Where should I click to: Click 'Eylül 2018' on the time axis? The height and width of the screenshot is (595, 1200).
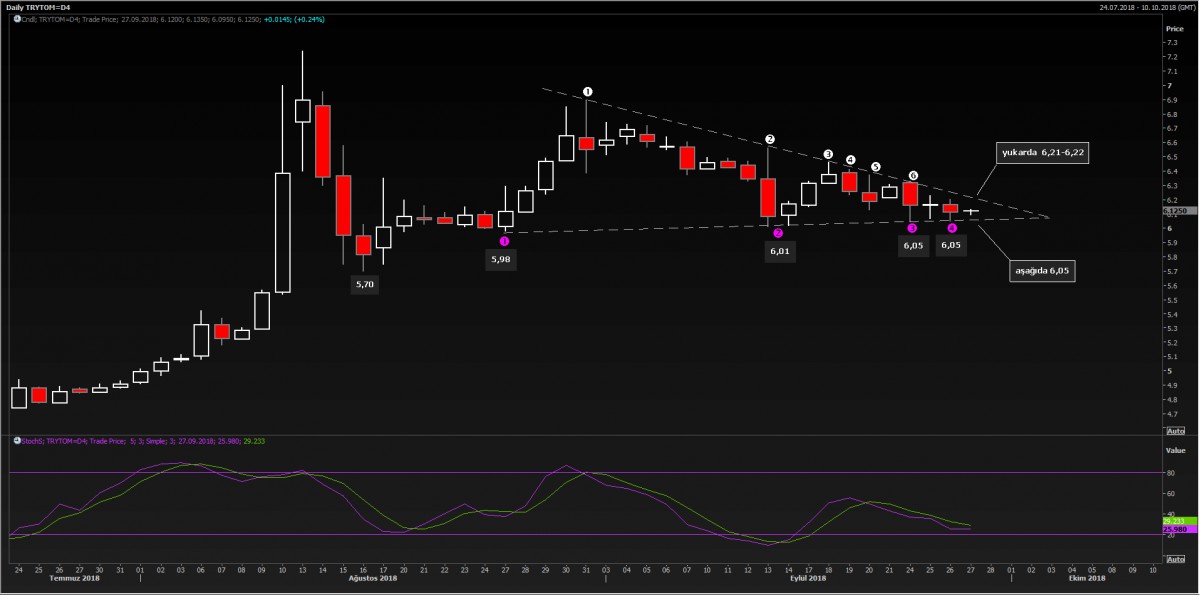pos(809,578)
